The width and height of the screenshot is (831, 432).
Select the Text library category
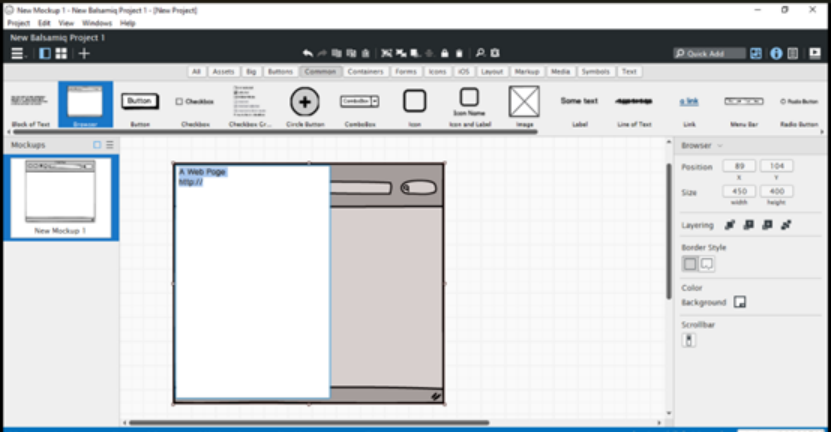point(629,72)
